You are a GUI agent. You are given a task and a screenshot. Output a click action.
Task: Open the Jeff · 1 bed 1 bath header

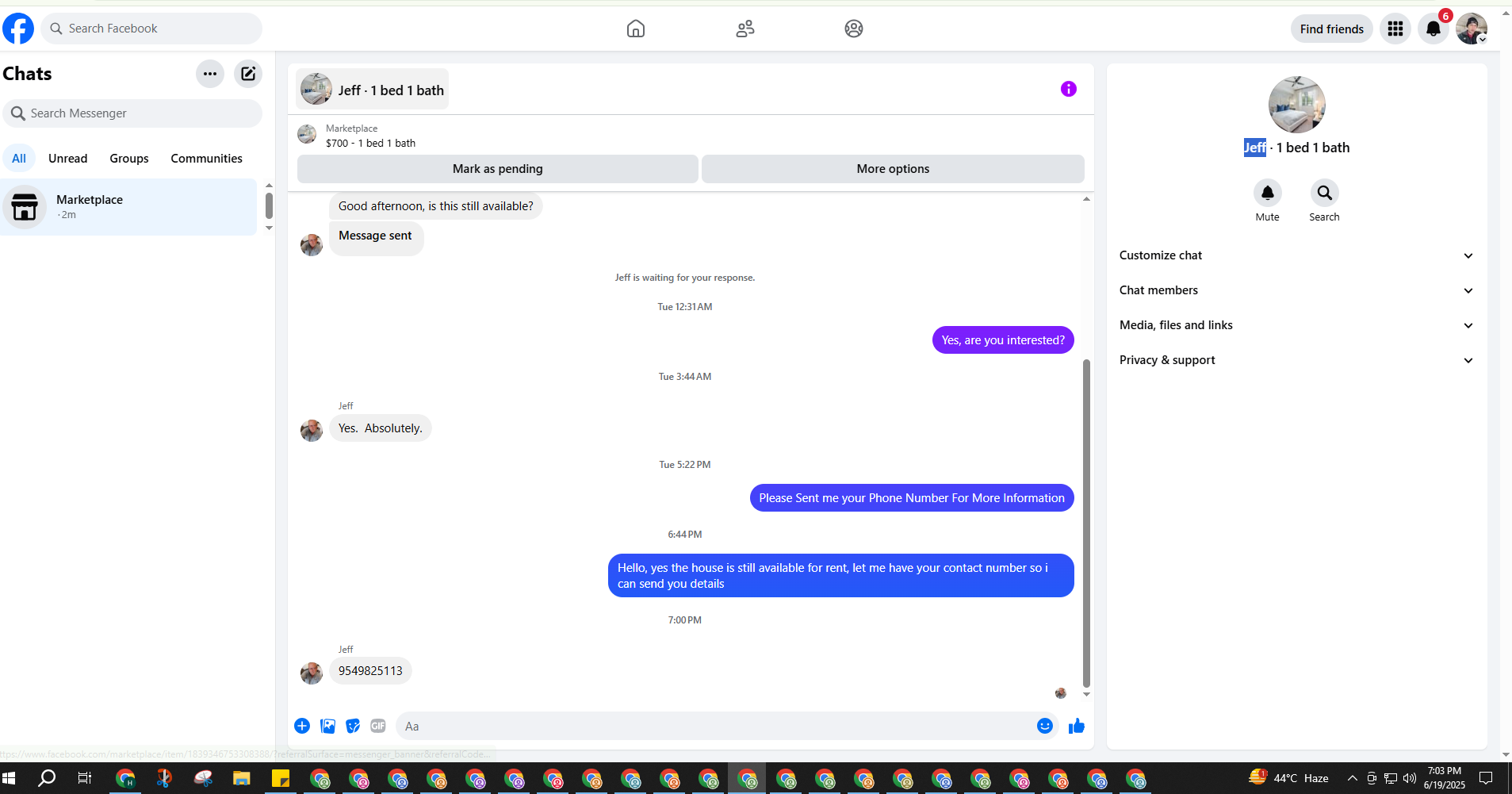(372, 90)
